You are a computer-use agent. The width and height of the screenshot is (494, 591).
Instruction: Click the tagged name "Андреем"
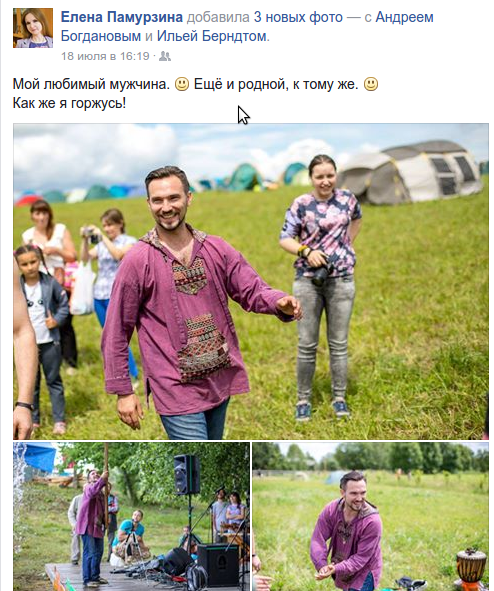(x=405, y=17)
